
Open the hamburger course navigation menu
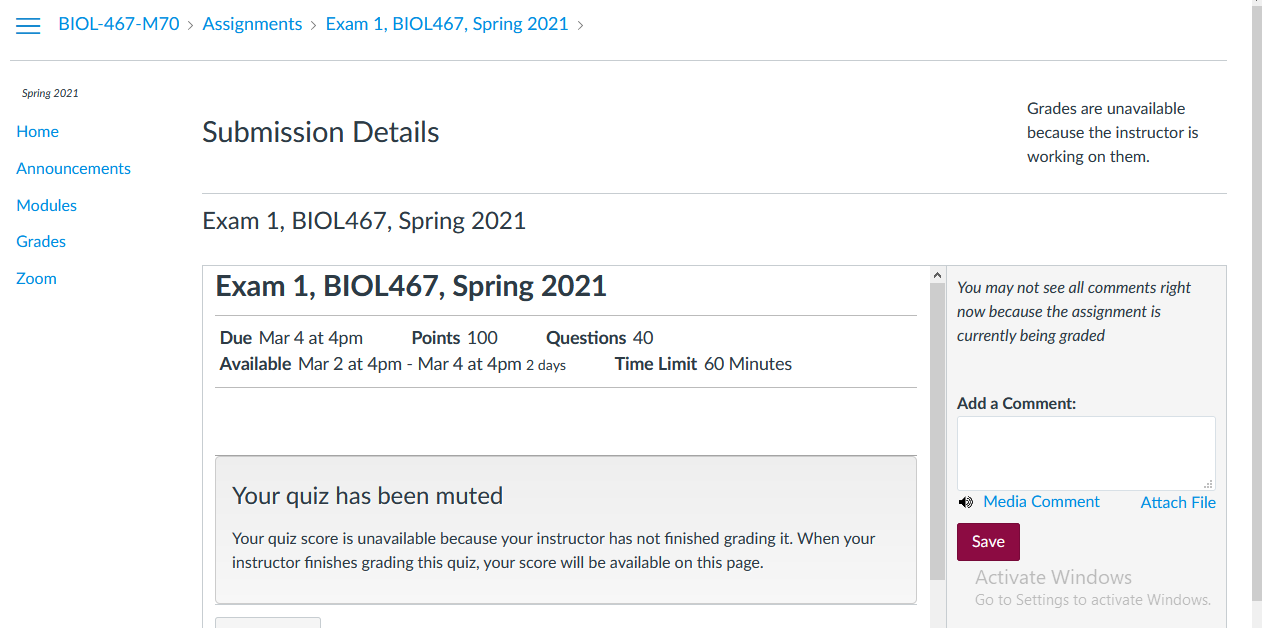[x=28, y=25]
